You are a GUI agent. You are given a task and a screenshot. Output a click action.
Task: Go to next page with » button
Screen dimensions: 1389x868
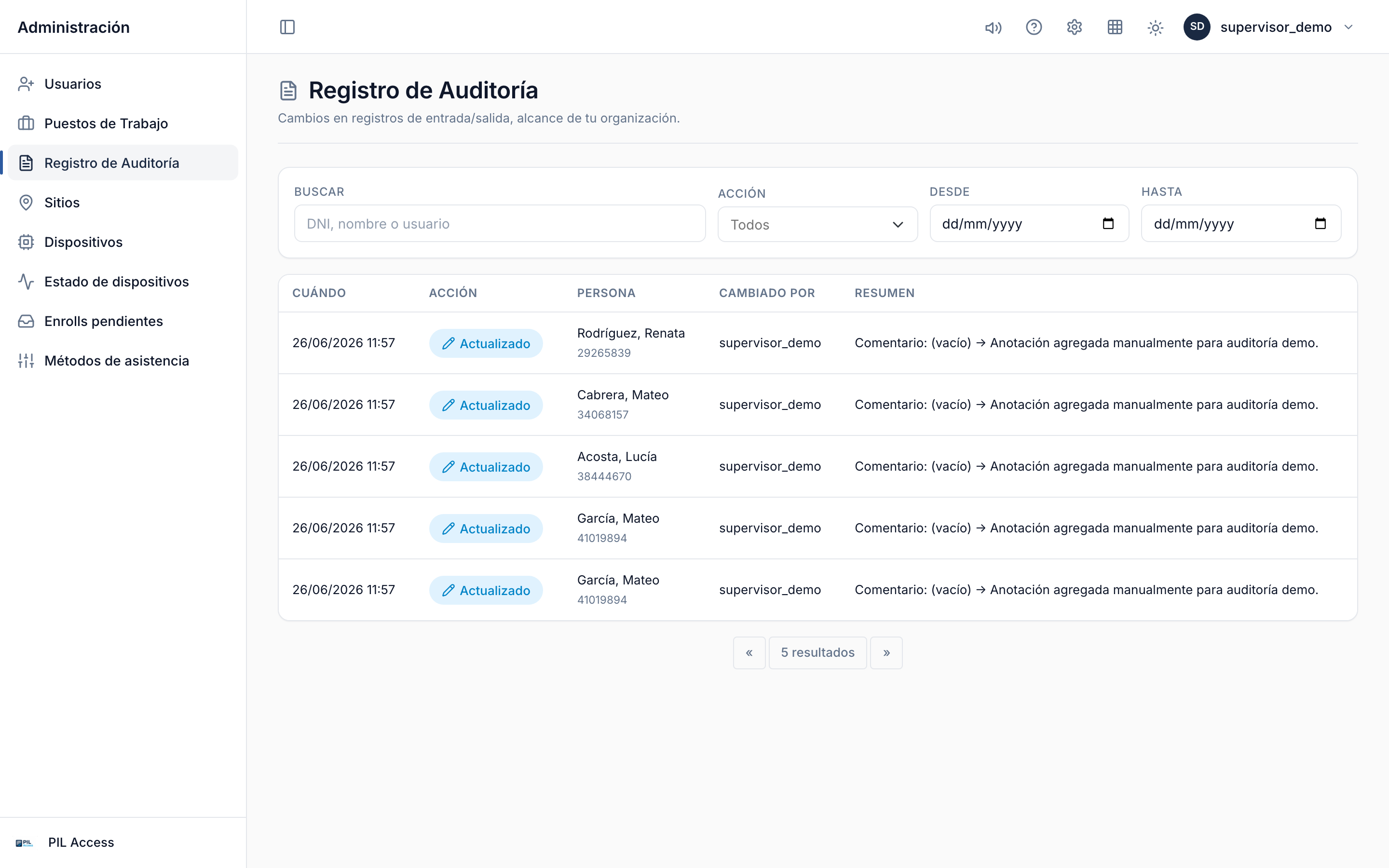tap(886, 653)
